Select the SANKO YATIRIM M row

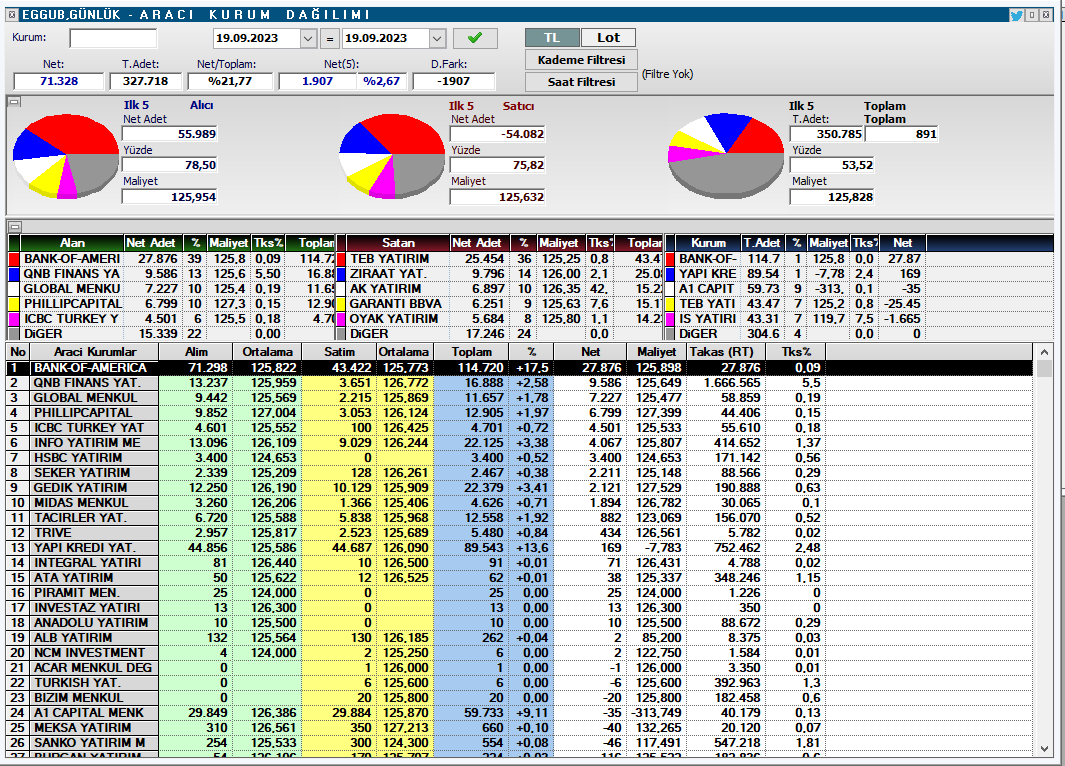[520, 742]
